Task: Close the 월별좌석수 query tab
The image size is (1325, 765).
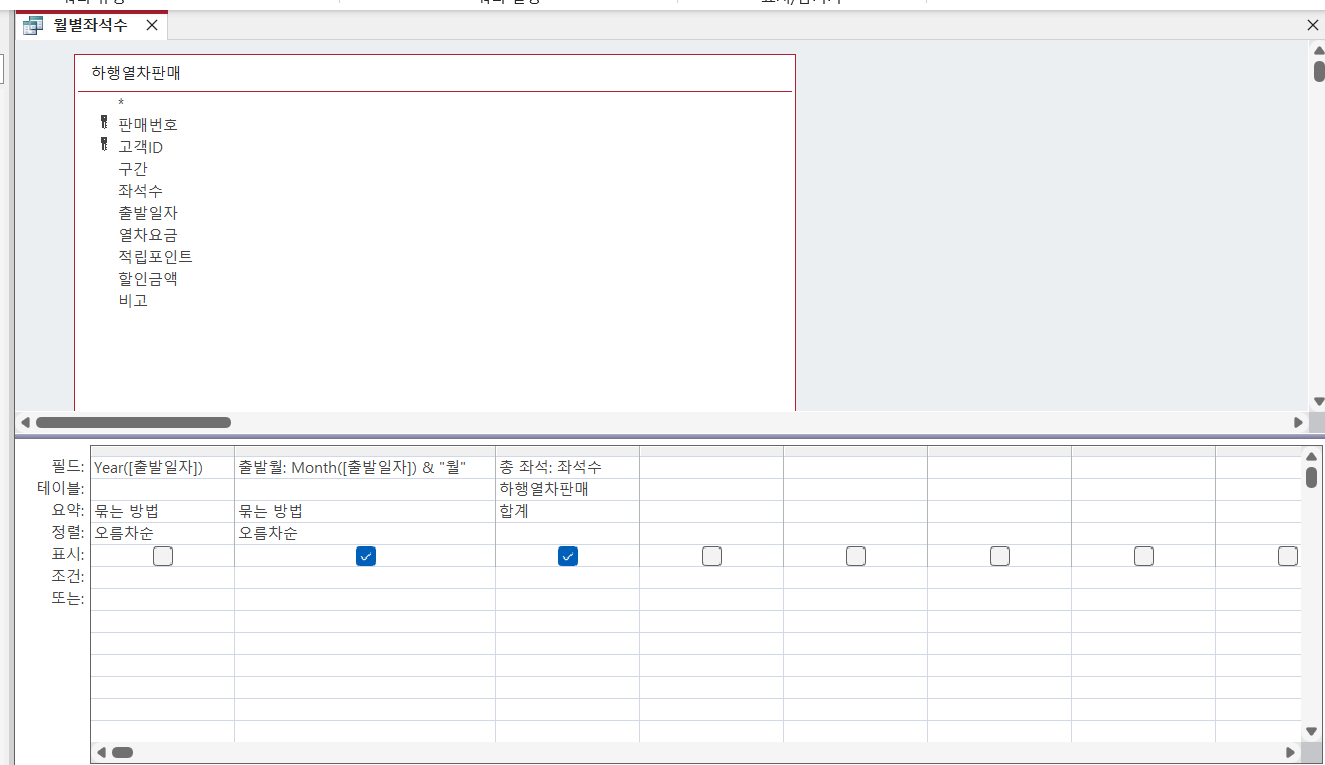Action: [151, 25]
